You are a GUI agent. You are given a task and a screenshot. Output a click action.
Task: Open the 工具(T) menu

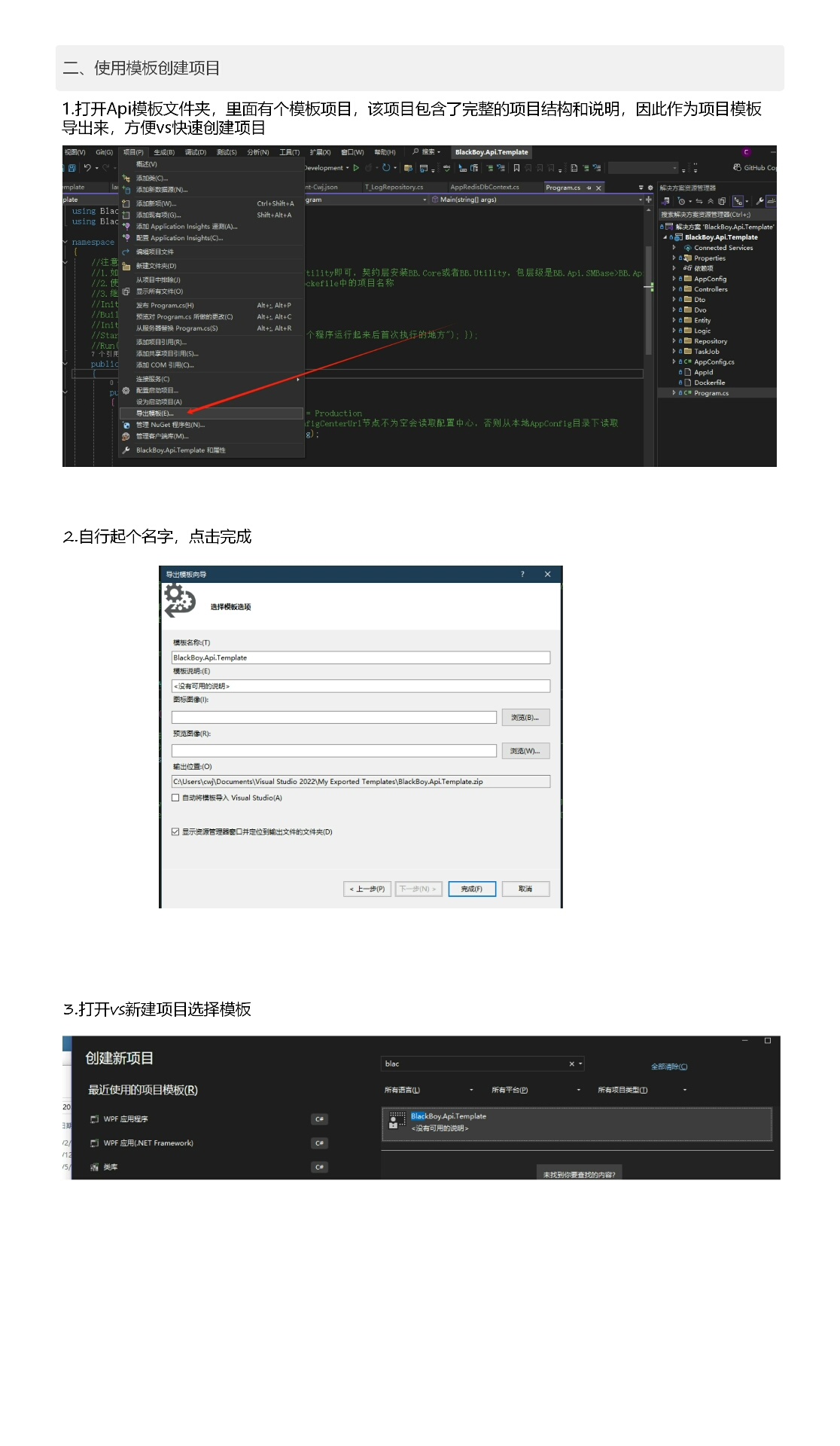[x=290, y=152]
